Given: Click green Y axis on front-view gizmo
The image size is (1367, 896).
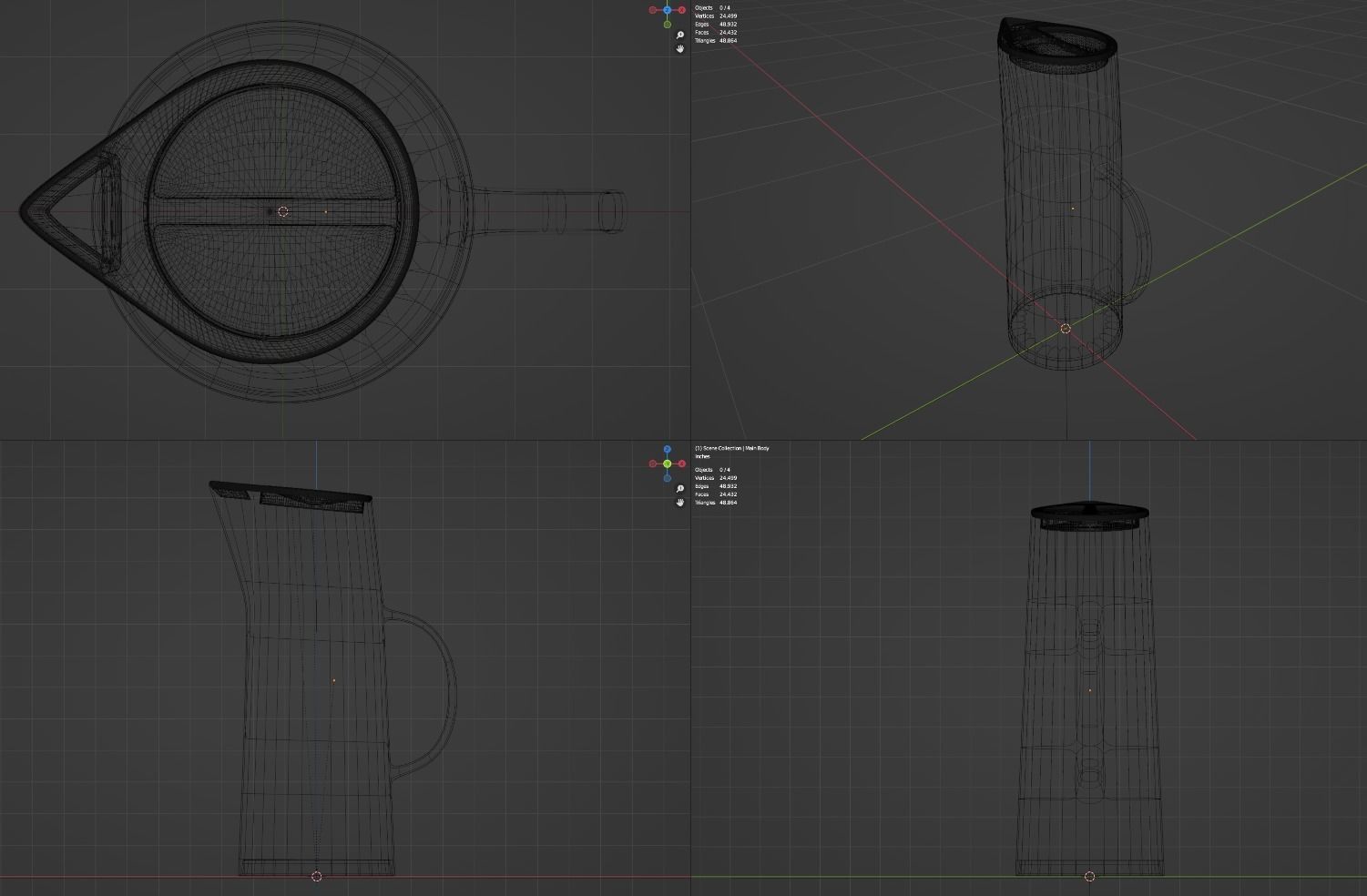Looking at the screenshot, I should pyautogui.click(x=668, y=463).
